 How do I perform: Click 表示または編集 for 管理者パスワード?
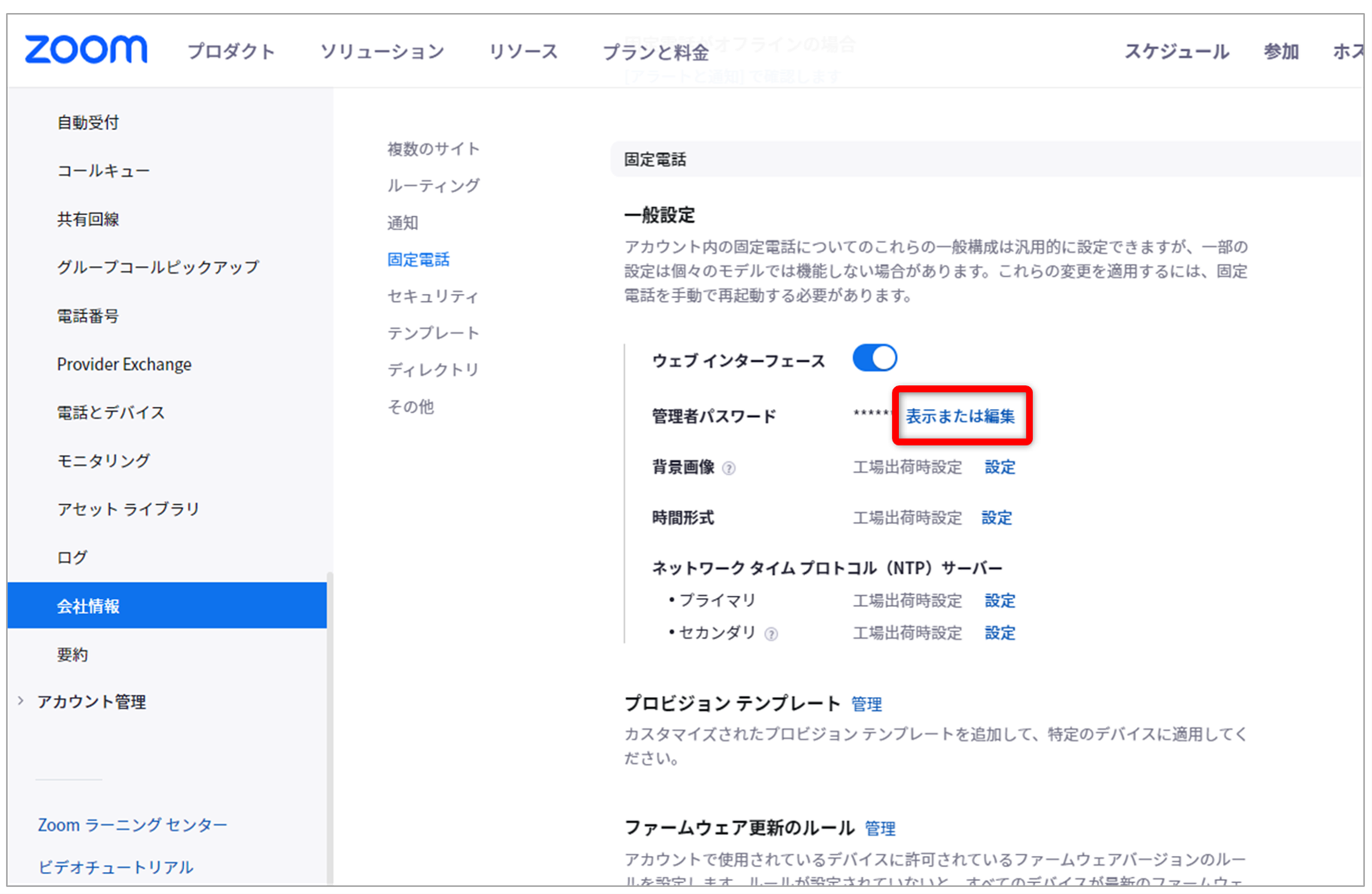click(x=960, y=416)
